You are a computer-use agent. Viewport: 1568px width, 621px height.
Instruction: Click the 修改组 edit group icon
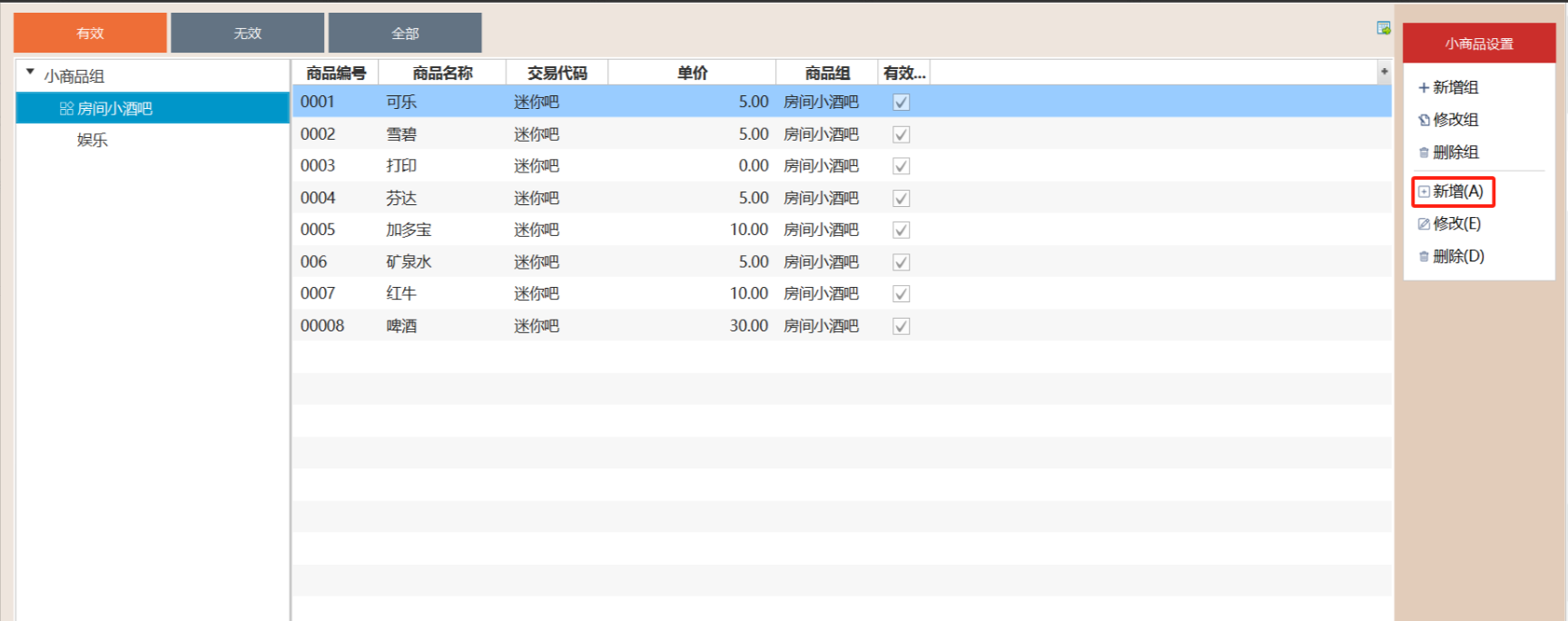1424,120
